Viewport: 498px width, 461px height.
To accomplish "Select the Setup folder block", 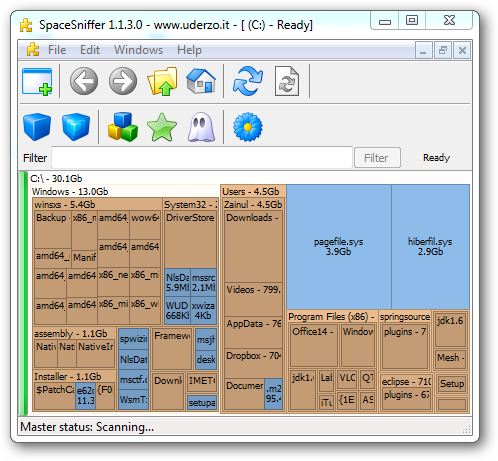I will click(452, 384).
